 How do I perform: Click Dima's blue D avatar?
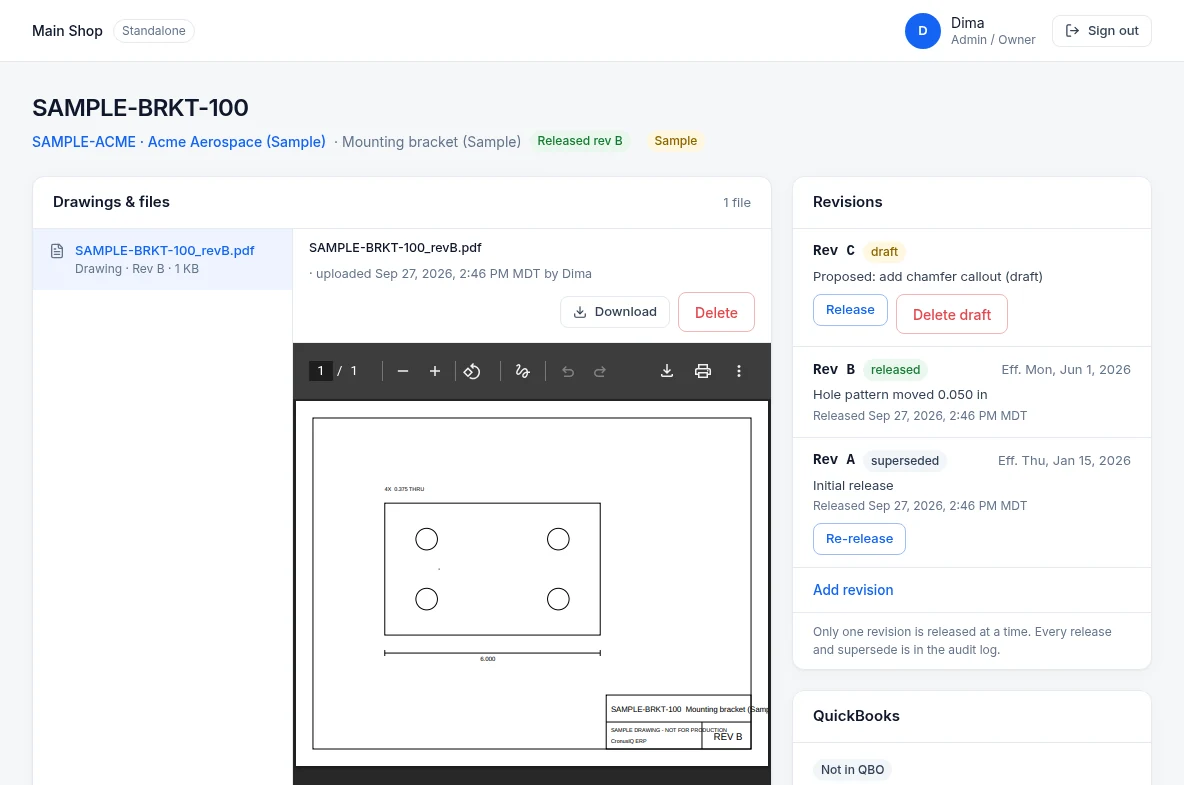tap(923, 31)
